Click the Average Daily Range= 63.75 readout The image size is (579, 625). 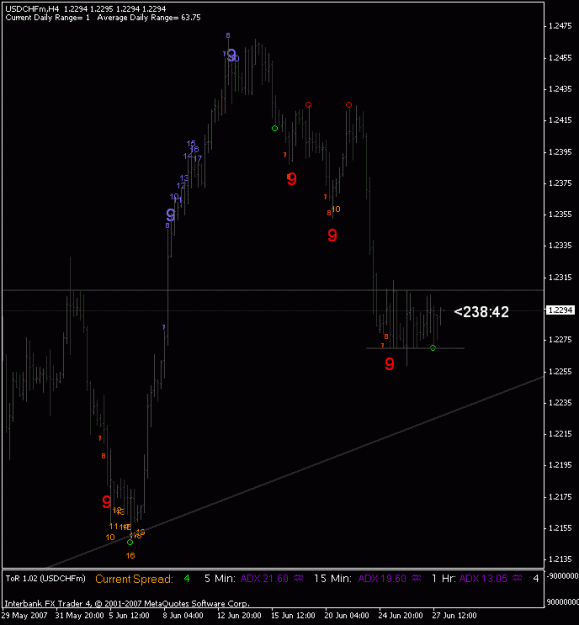149,18
